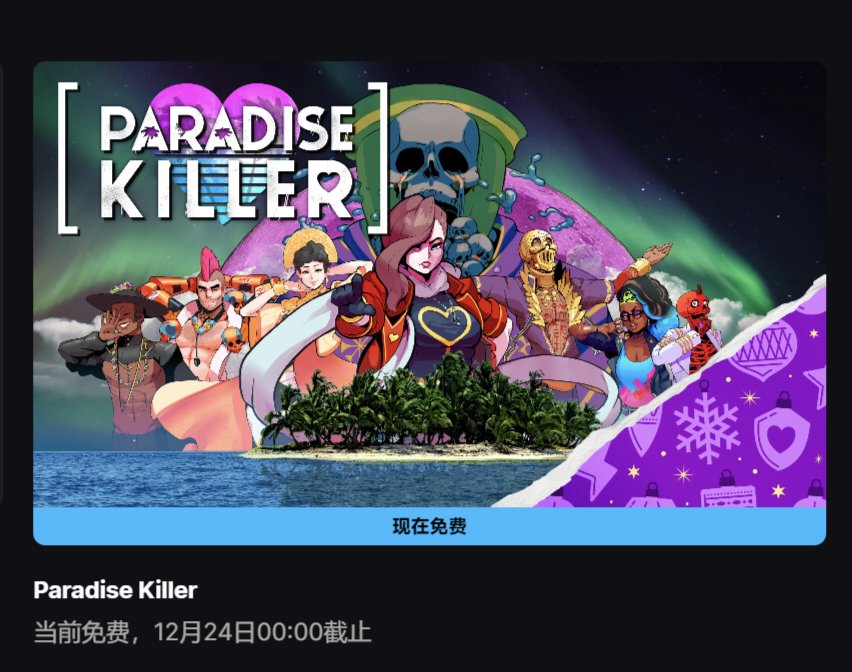The height and width of the screenshot is (672, 852).
Task: Click the 12月24日00:00截止 free-offer text
Action: (262, 632)
